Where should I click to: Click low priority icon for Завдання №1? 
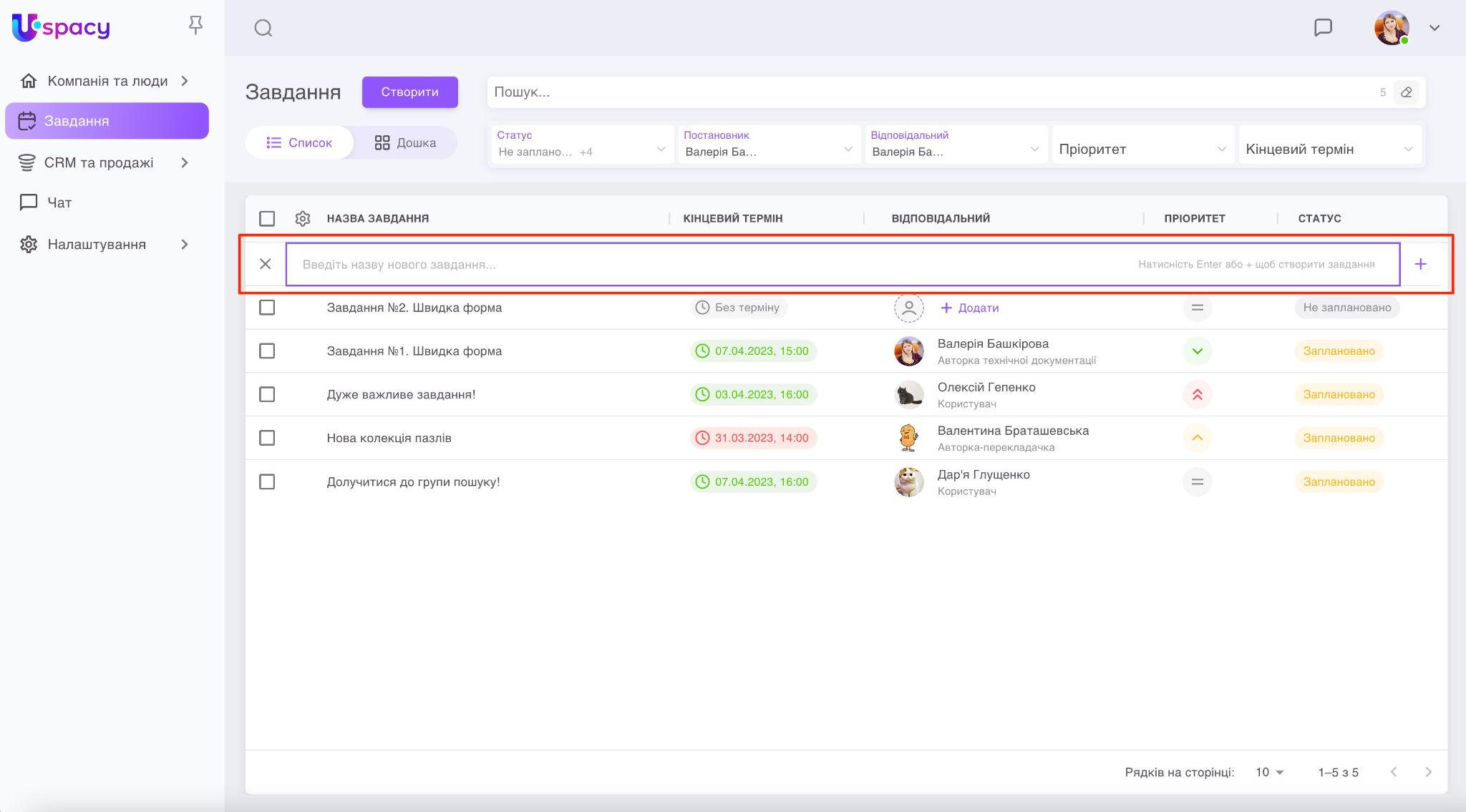pos(1197,351)
